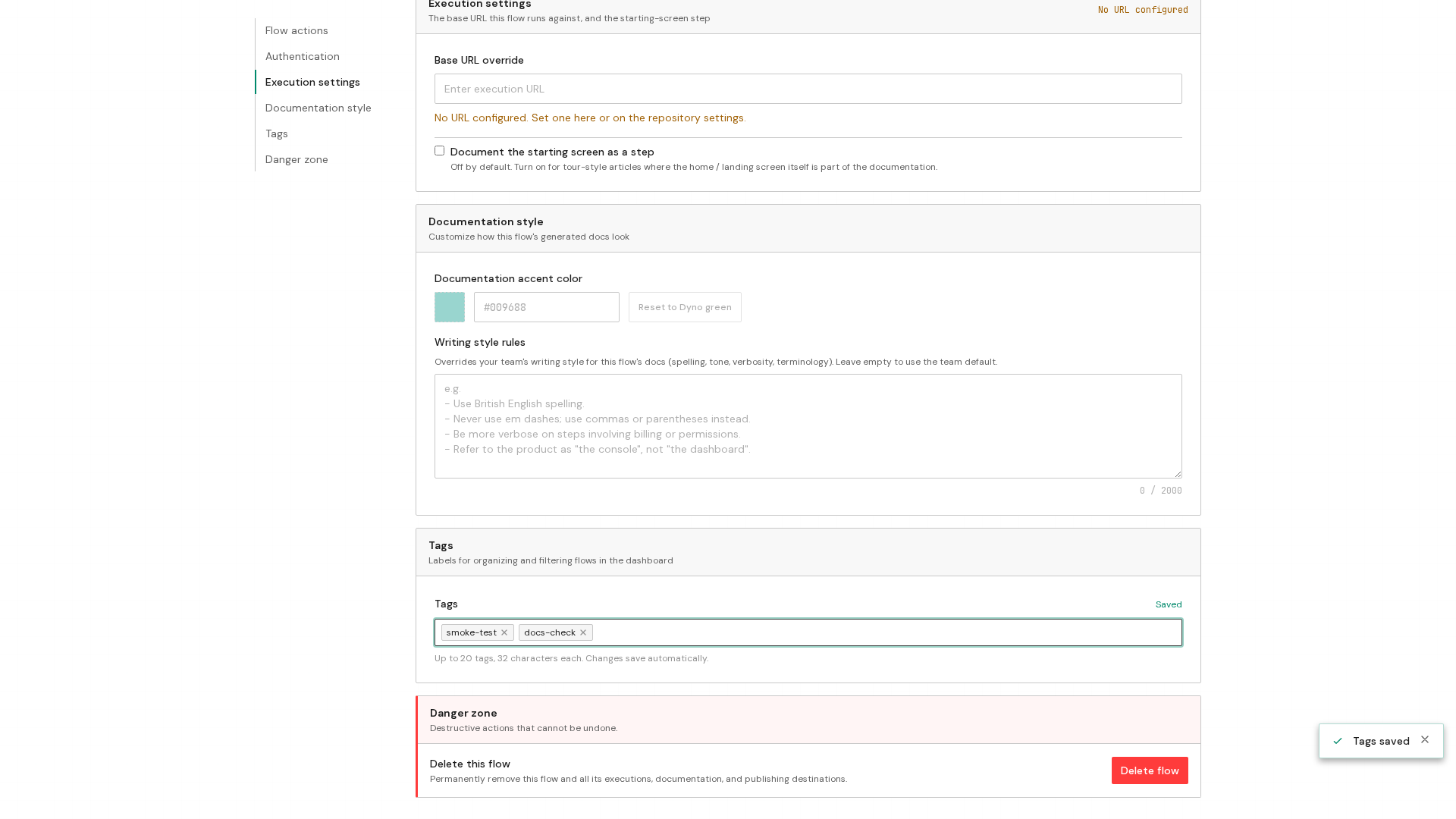Click the No URL configured warning message

tap(590, 118)
